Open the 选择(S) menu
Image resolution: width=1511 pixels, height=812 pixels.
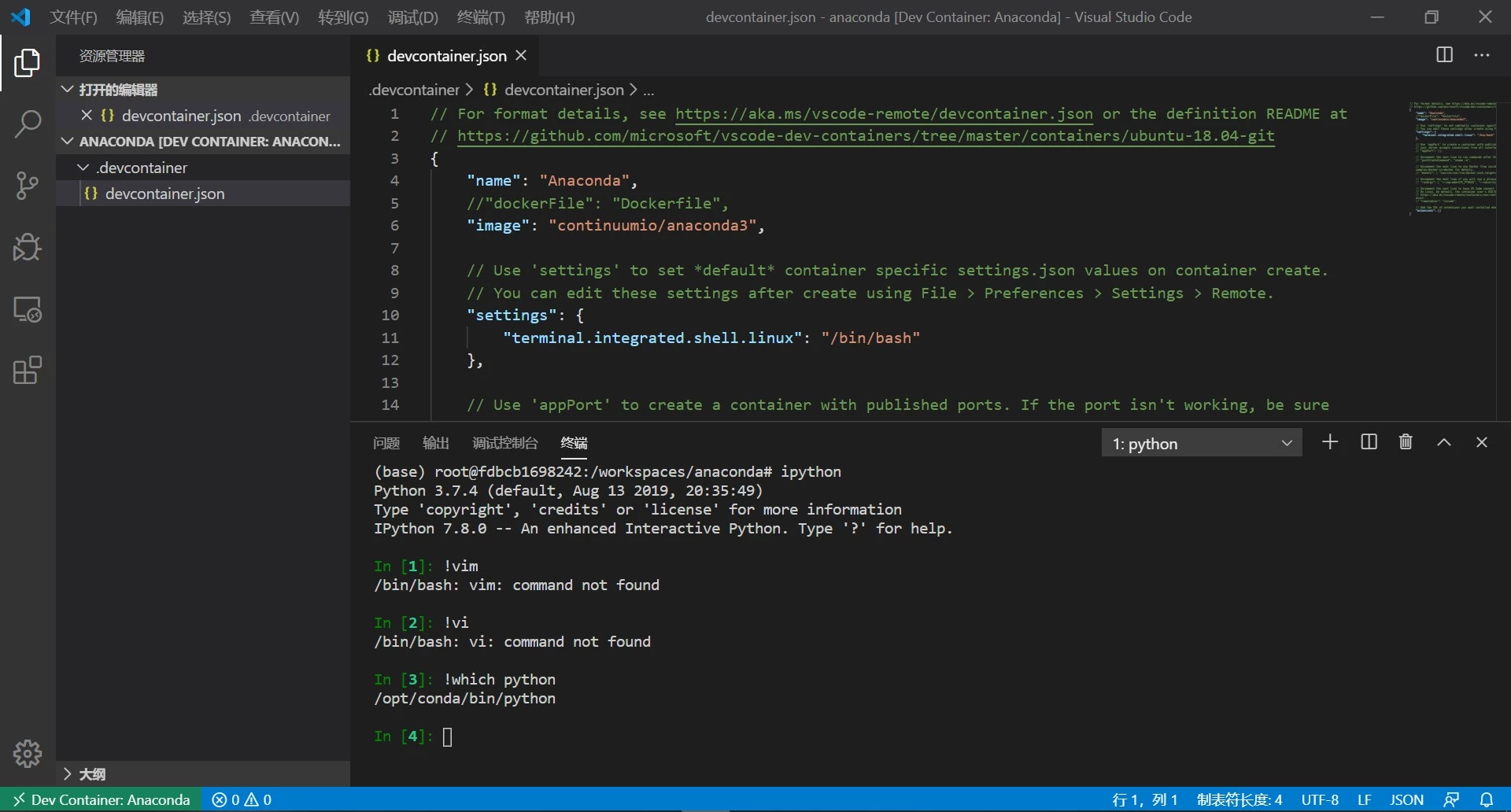(207, 17)
